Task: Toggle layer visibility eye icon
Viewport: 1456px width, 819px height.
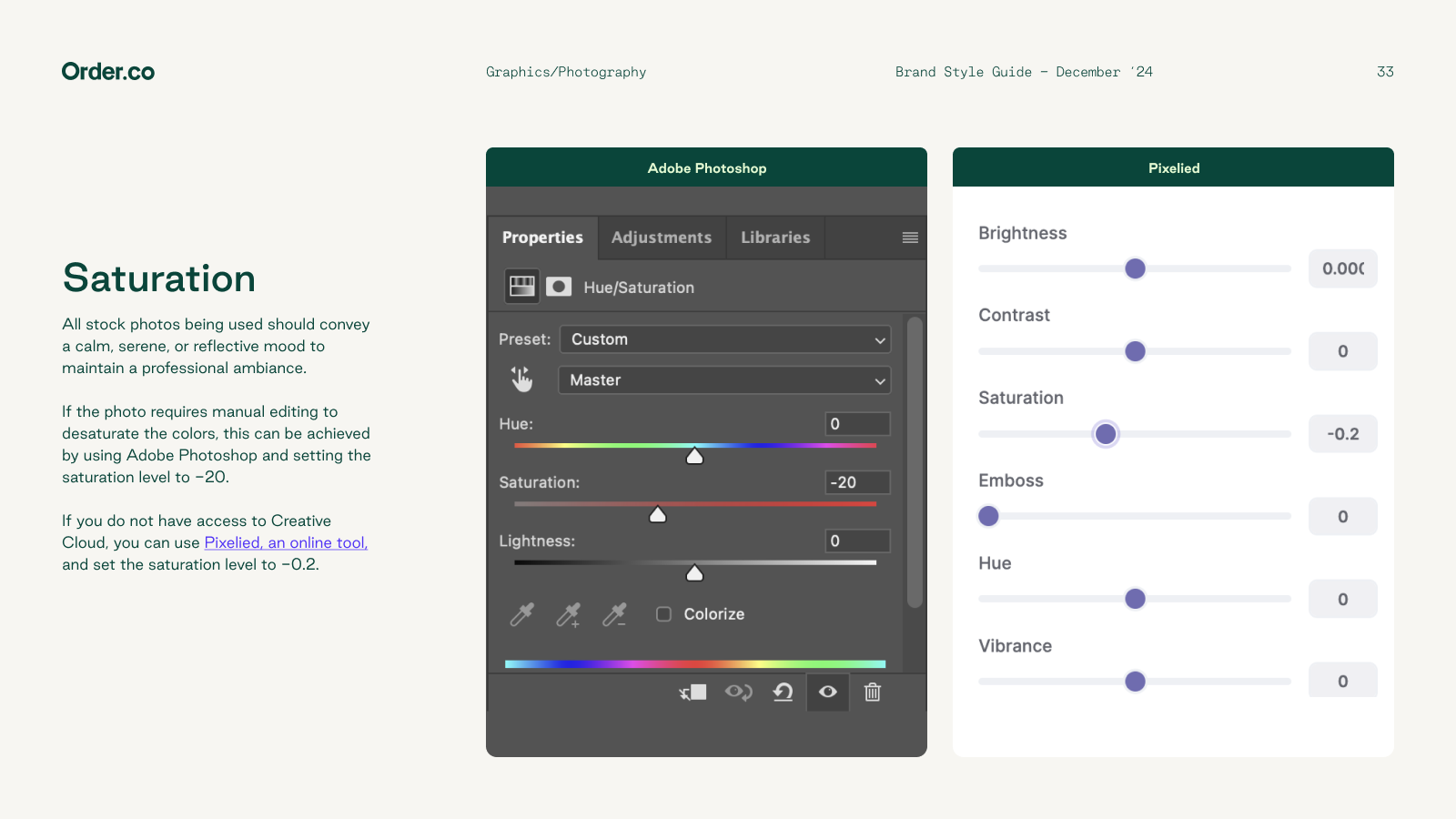Action: pos(827,692)
